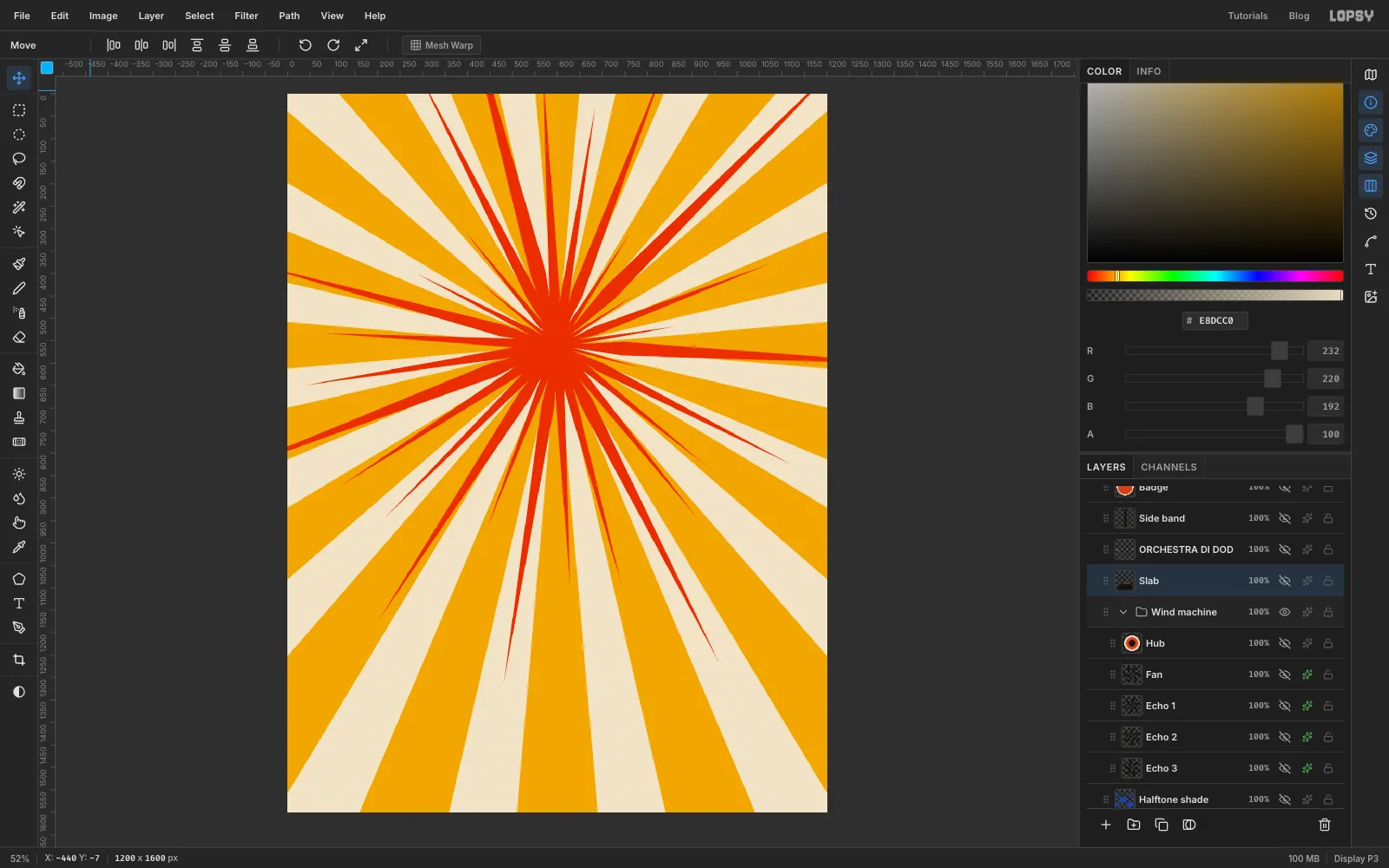Open the Layer menu
Viewport: 1389px width, 868px height.
151,16
